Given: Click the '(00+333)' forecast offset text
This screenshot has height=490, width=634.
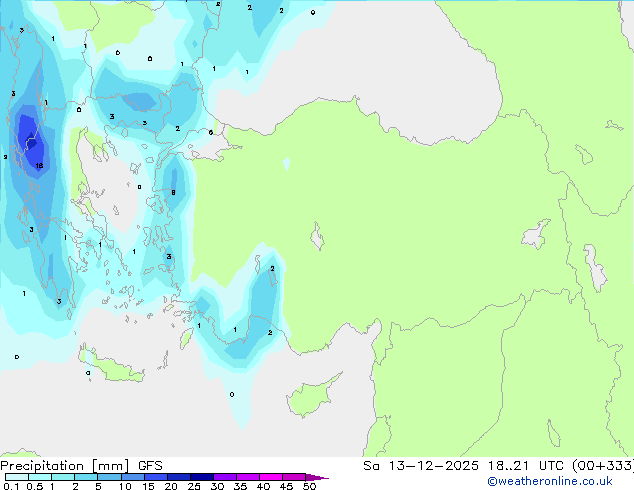Looking at the screenshot, I should (603, 466).
